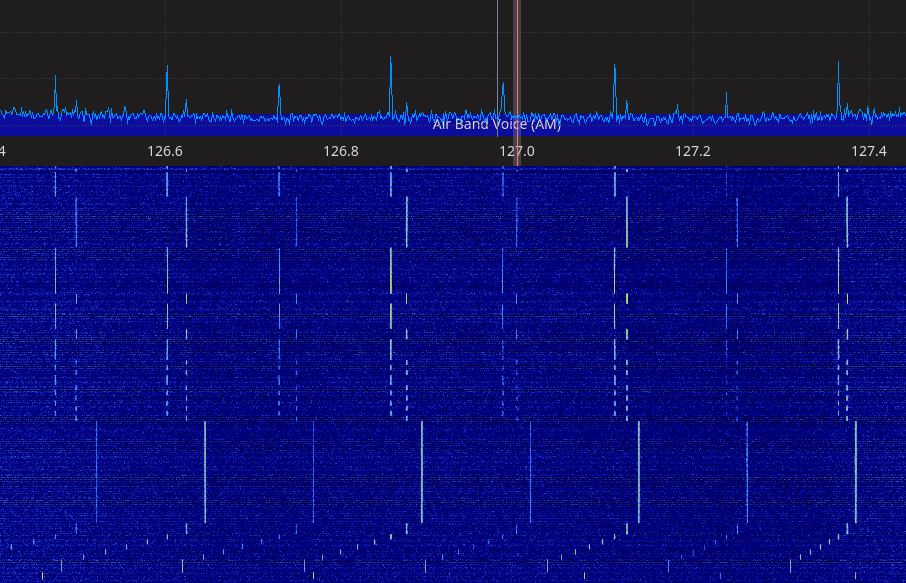The width and height of the screenshot is (906, 583).
Task: Tune to the spectrum peak near 127.24
Action: click(726, 100)
